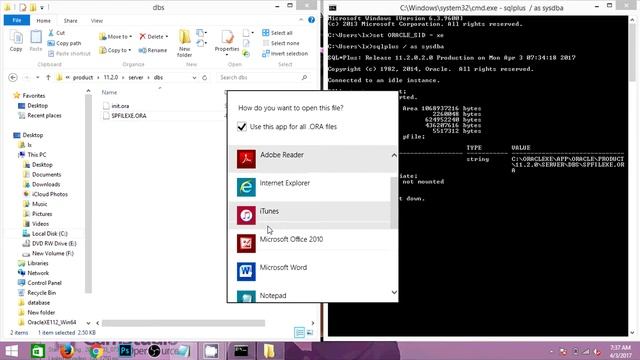
Task: Click the Properties icon in ribbon
Action: tap(227, 42)
